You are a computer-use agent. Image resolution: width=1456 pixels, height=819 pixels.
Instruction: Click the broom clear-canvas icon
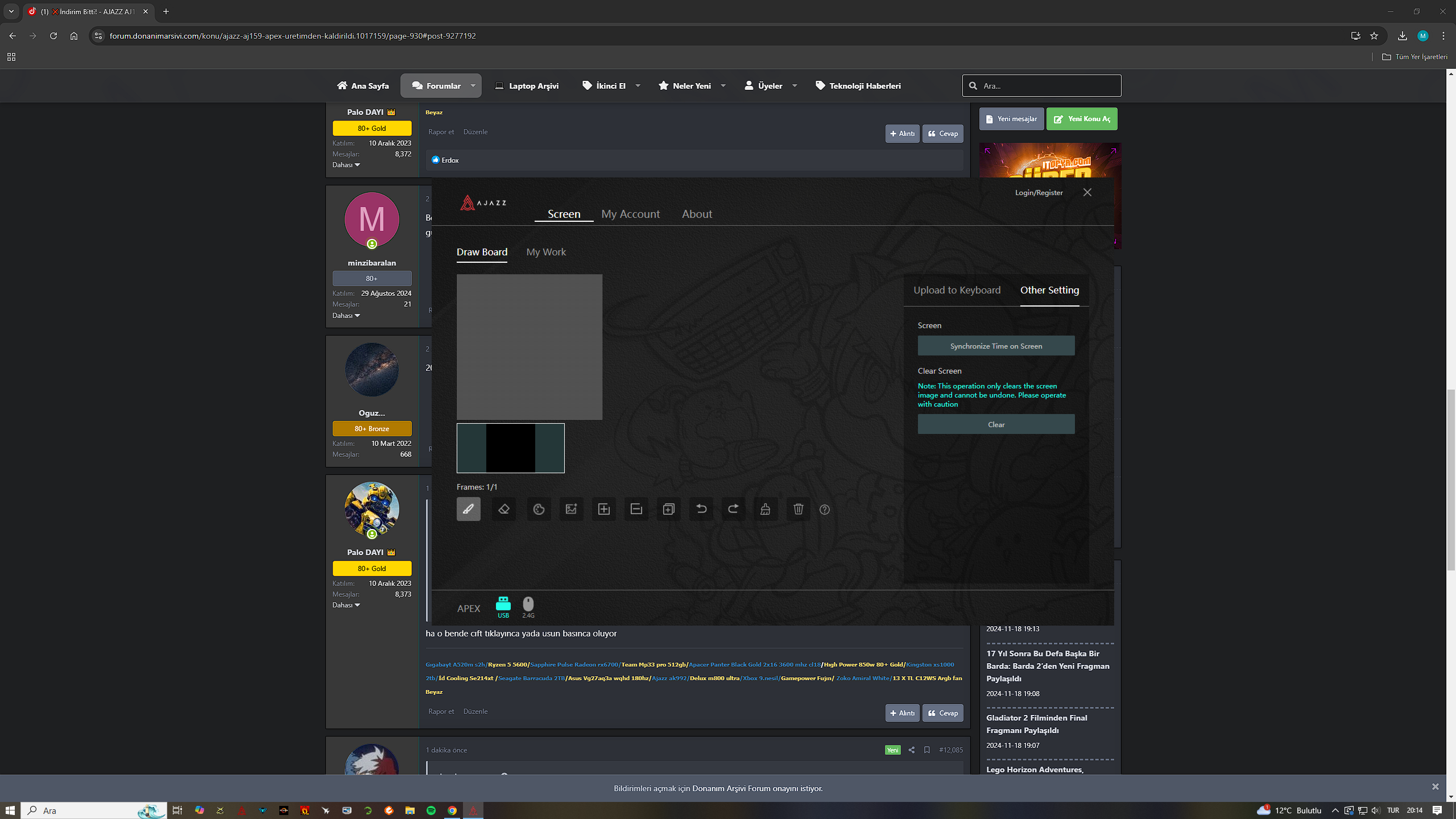[766, 509]
